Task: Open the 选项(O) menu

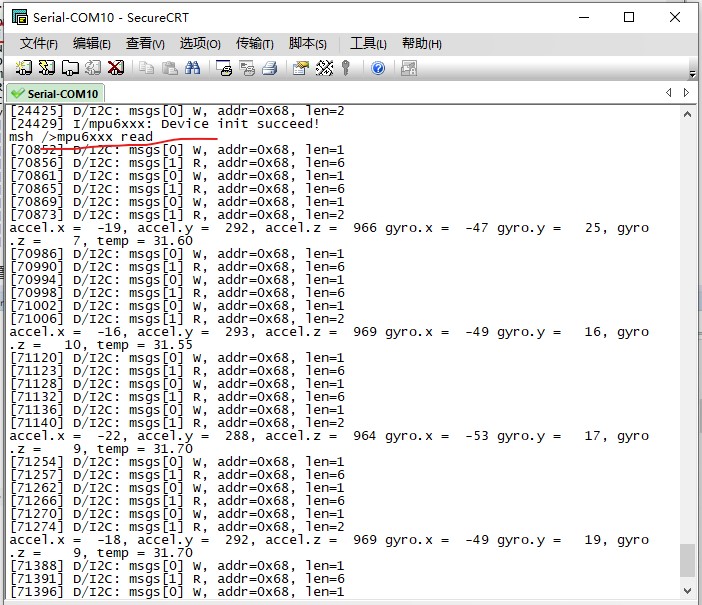Action: [x=200, y=43]
